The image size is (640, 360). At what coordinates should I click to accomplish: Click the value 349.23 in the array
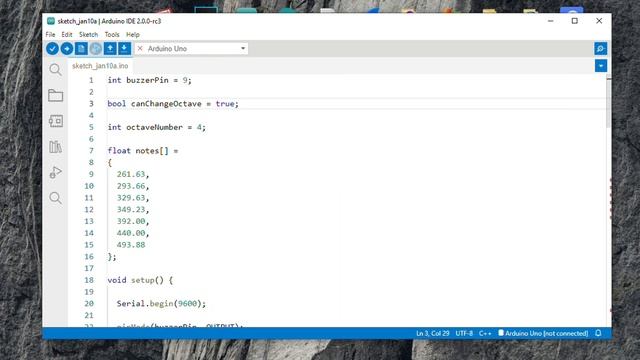131,209
